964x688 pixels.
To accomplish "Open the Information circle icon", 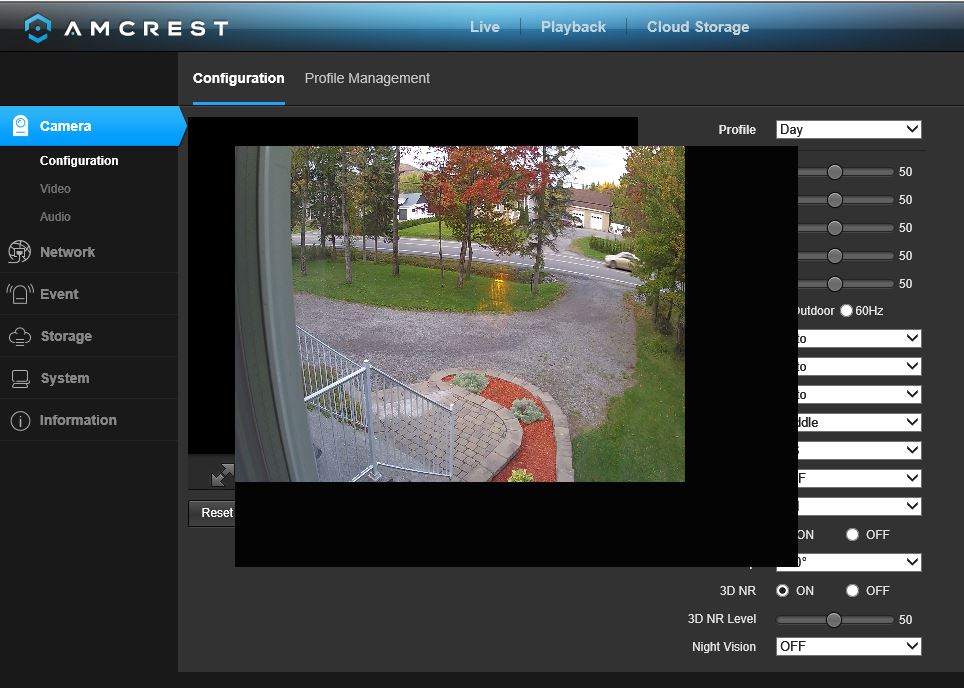I will tap(20, 421).
